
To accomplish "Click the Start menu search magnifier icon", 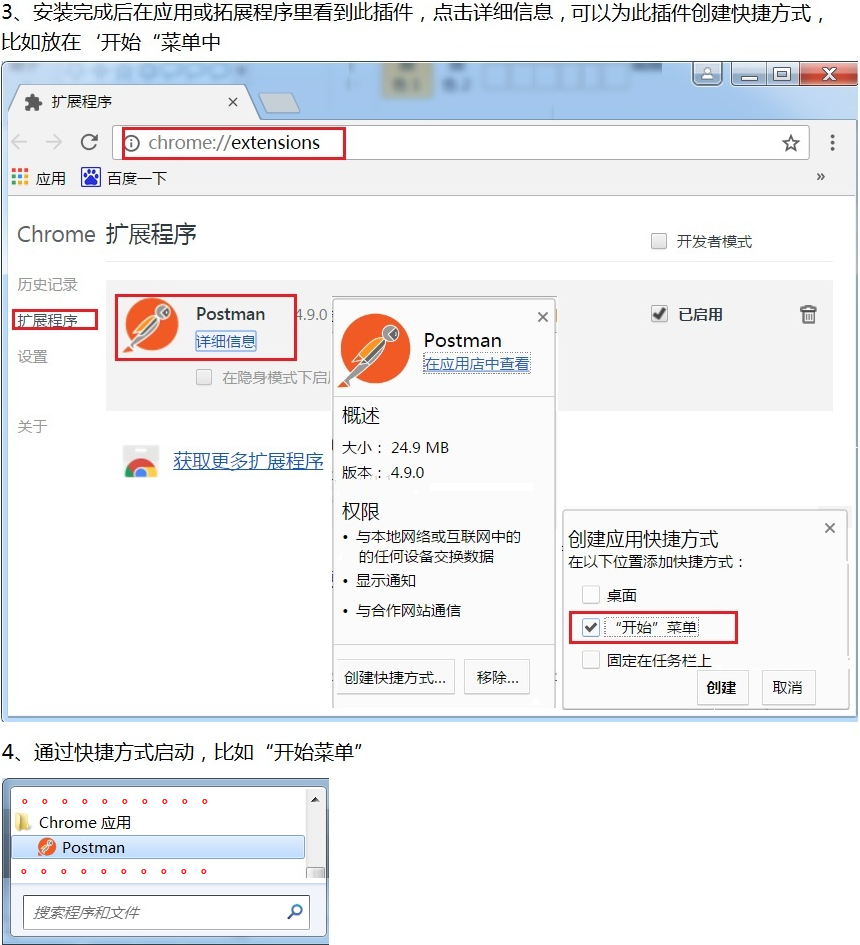I will [x=295, y=911].
